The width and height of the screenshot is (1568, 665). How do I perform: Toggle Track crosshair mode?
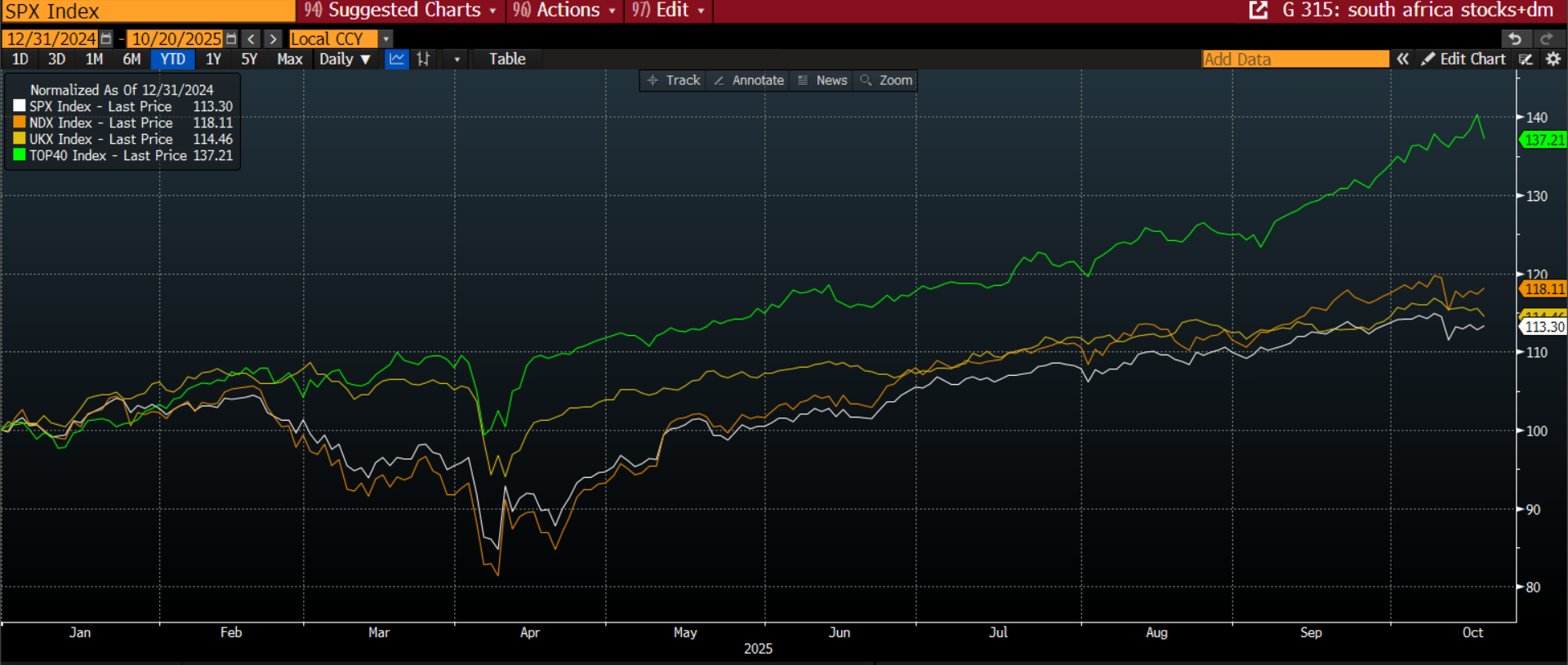click(x=674, y=80)
